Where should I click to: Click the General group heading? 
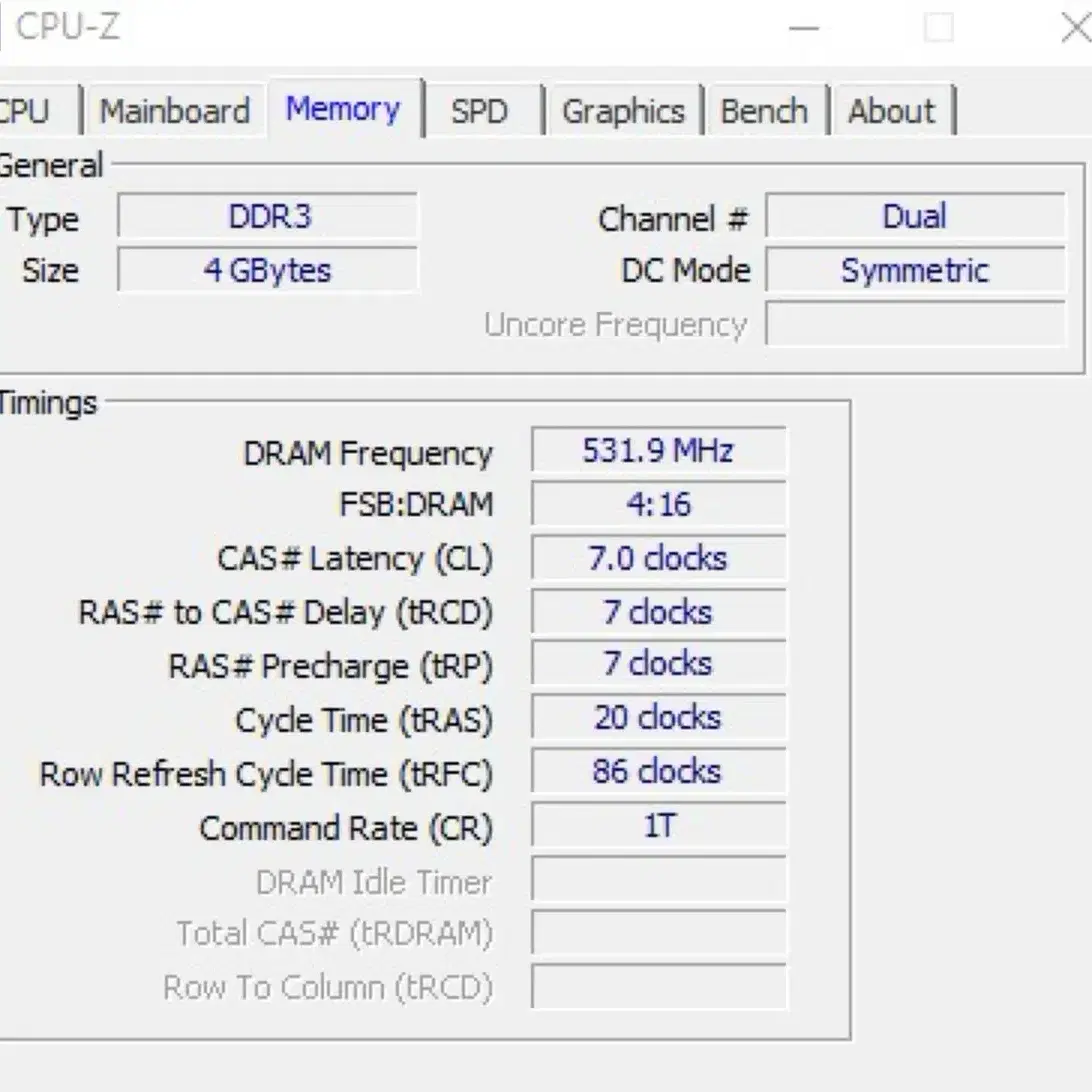[x=51, y=166]
